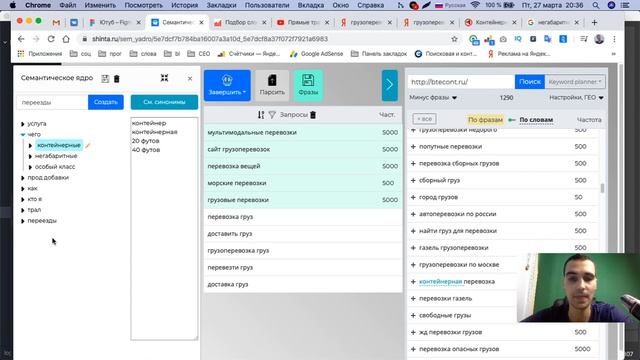Open the Закладки menu
This screenshot has height=360, width=640.
(x=221, y=5)
